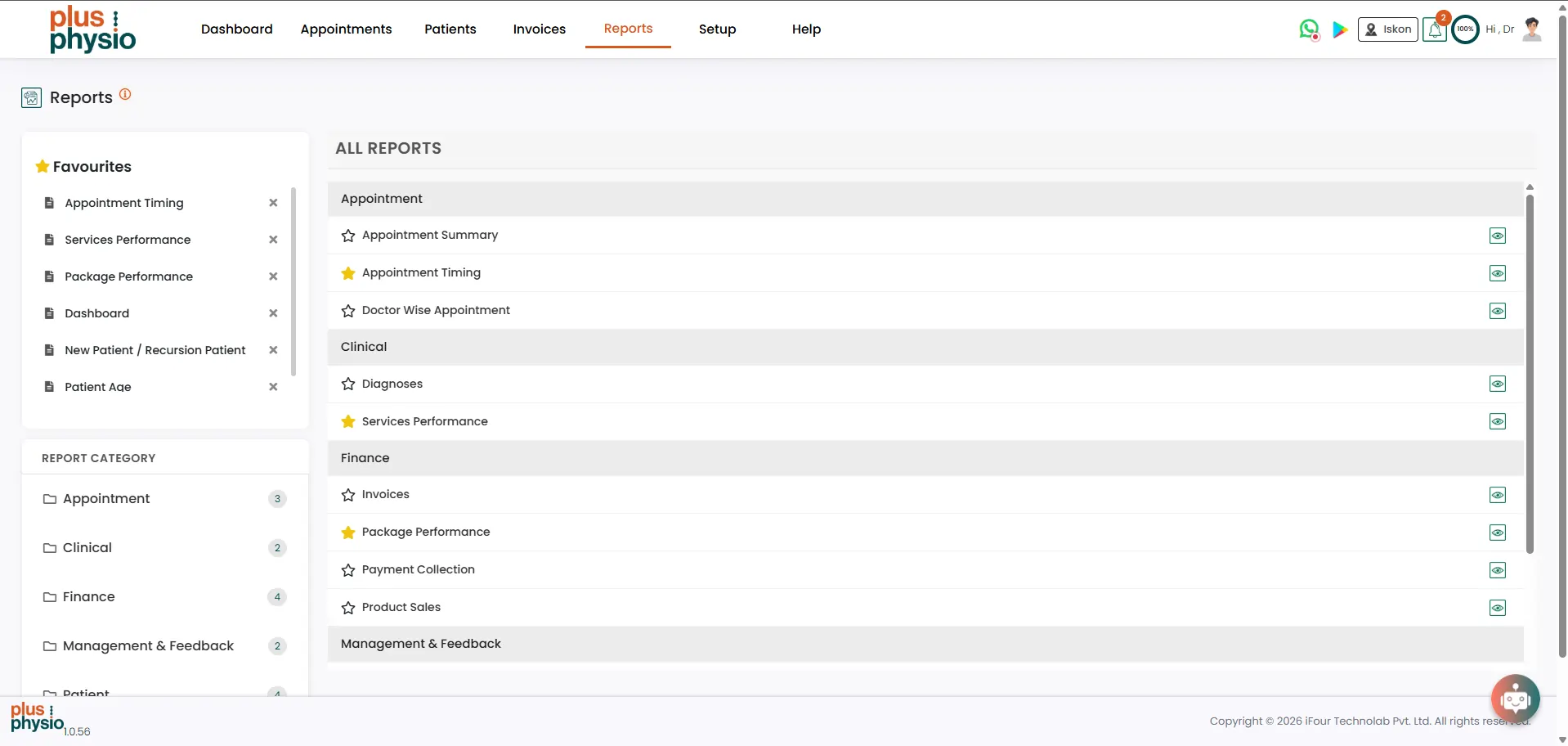The width and height of the screenshot is (1568, 746).
Task: Open Product Sales report link
Action: [401, 607]
